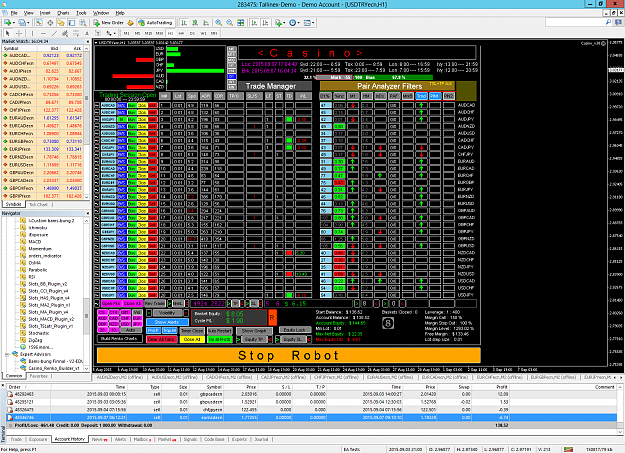
Task: Toggle the Data Window crosshair toolbar icon
Action: tap(50, 23)
